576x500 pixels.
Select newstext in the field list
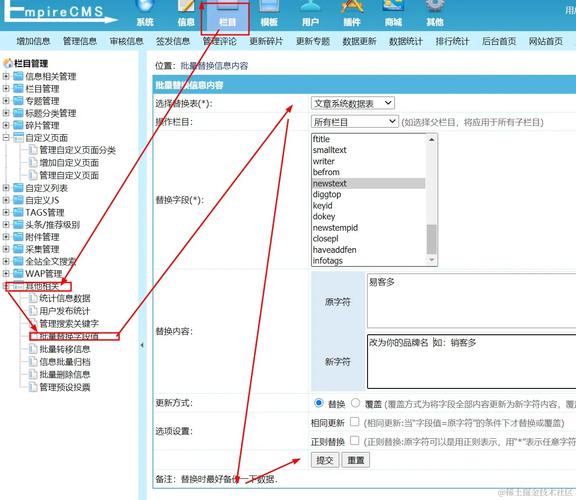point(368,183)
